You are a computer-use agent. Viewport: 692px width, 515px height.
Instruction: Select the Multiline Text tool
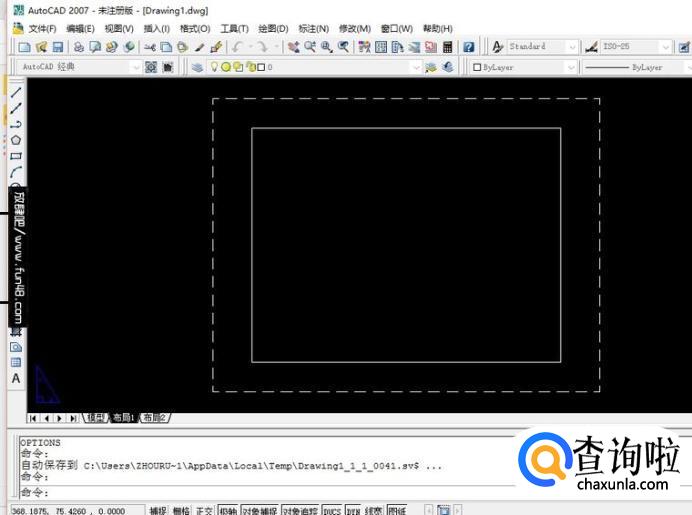pyautogui.click(x=16, y=379)
